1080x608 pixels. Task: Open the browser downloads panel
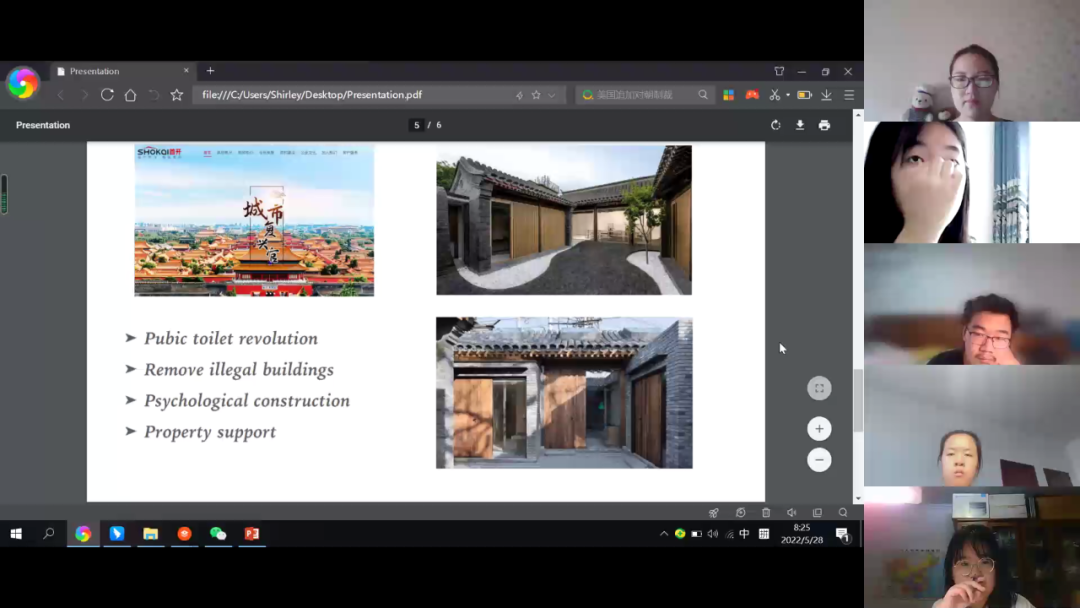pos(826,95)
